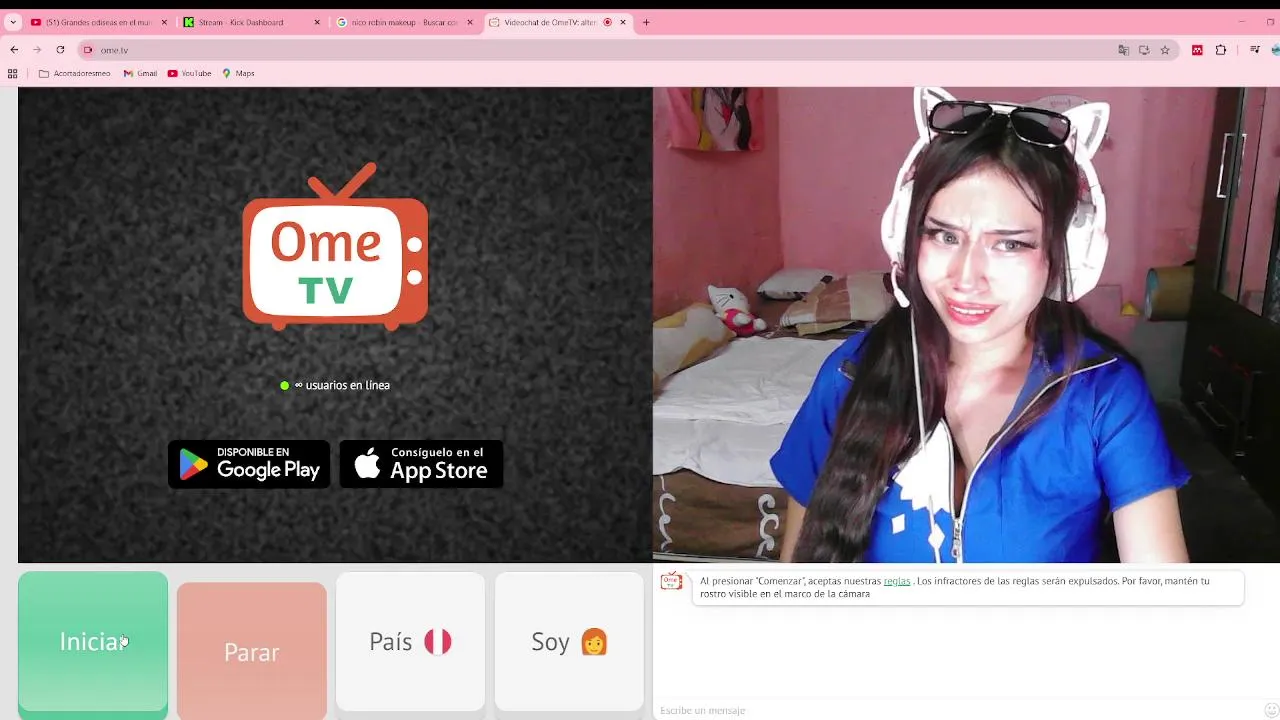
Task: Click the OmeTV logo
Action: 336,246
